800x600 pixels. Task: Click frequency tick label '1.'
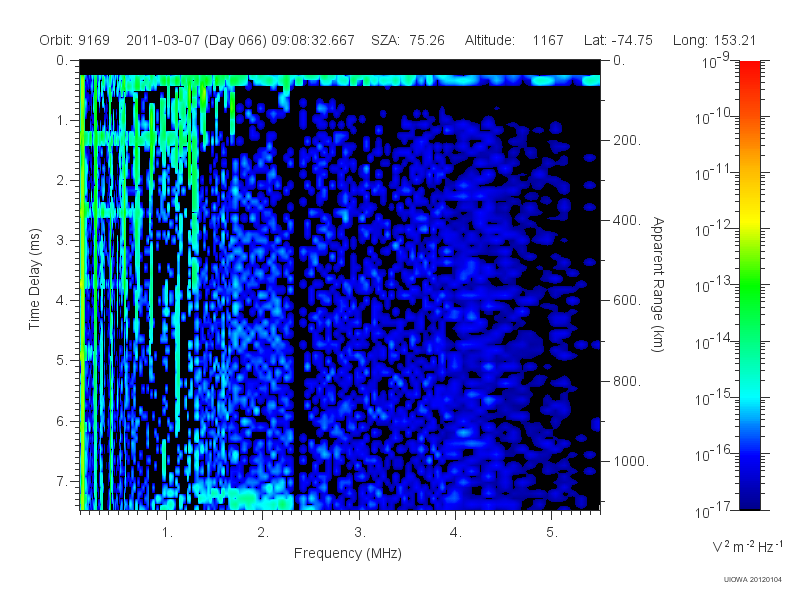pyautogui.click(x=167, y=533)
